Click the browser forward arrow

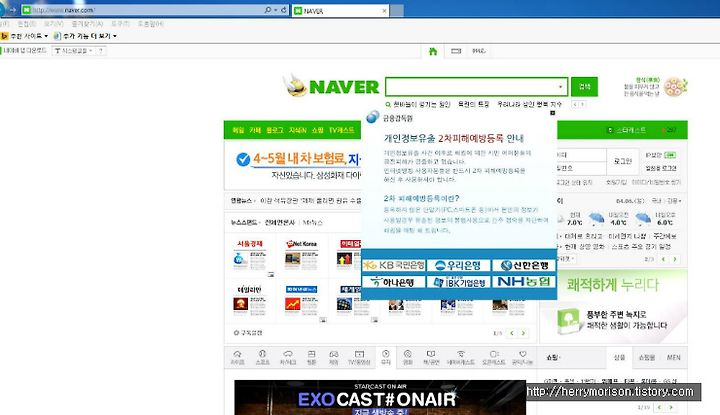[x=12, y=10]
